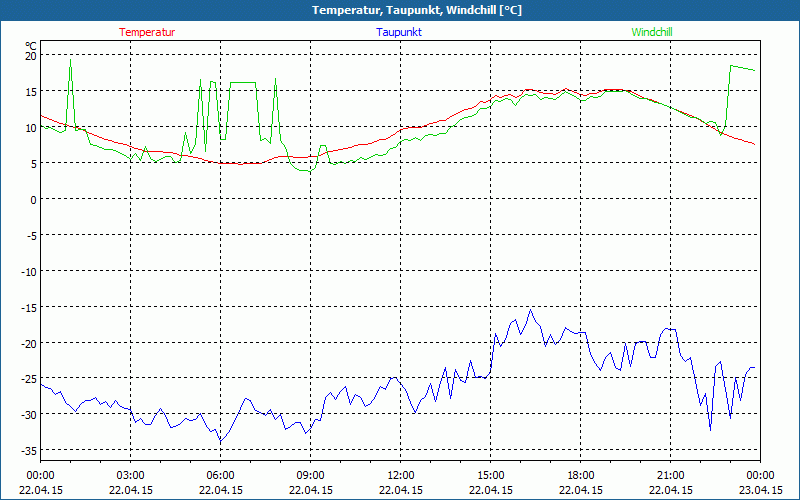
Task: Click the °C unit label on axis
Action: click(31, 46)
